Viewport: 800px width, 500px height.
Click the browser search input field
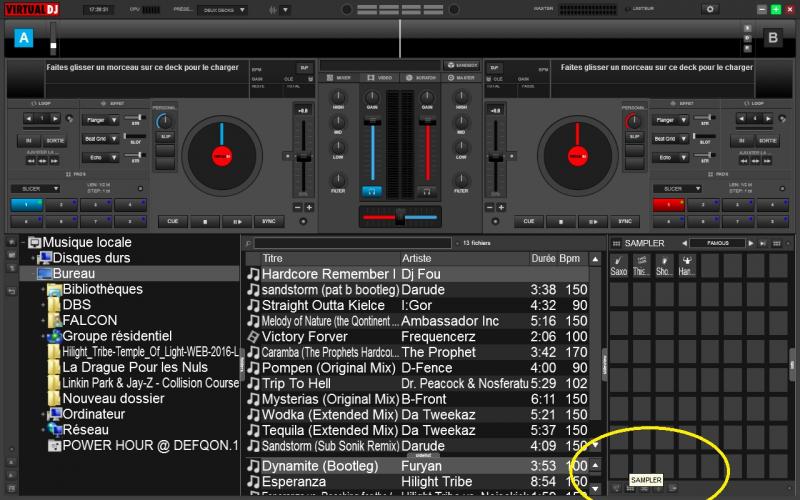pyautogui.click(x=353, y=243)
